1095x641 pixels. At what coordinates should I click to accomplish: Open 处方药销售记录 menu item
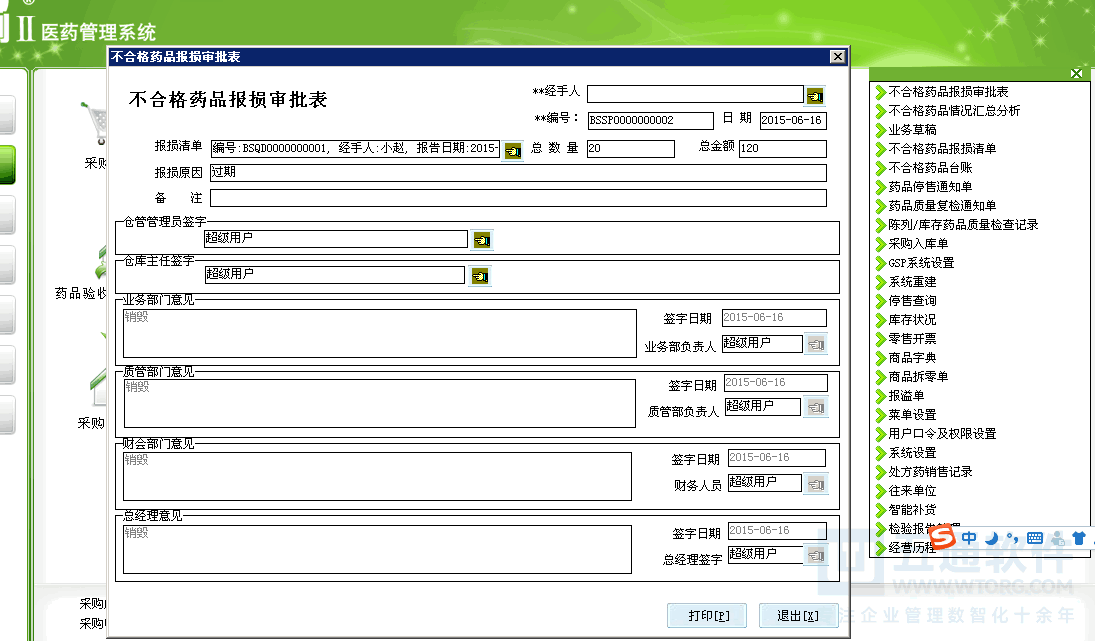coord(930,471)
